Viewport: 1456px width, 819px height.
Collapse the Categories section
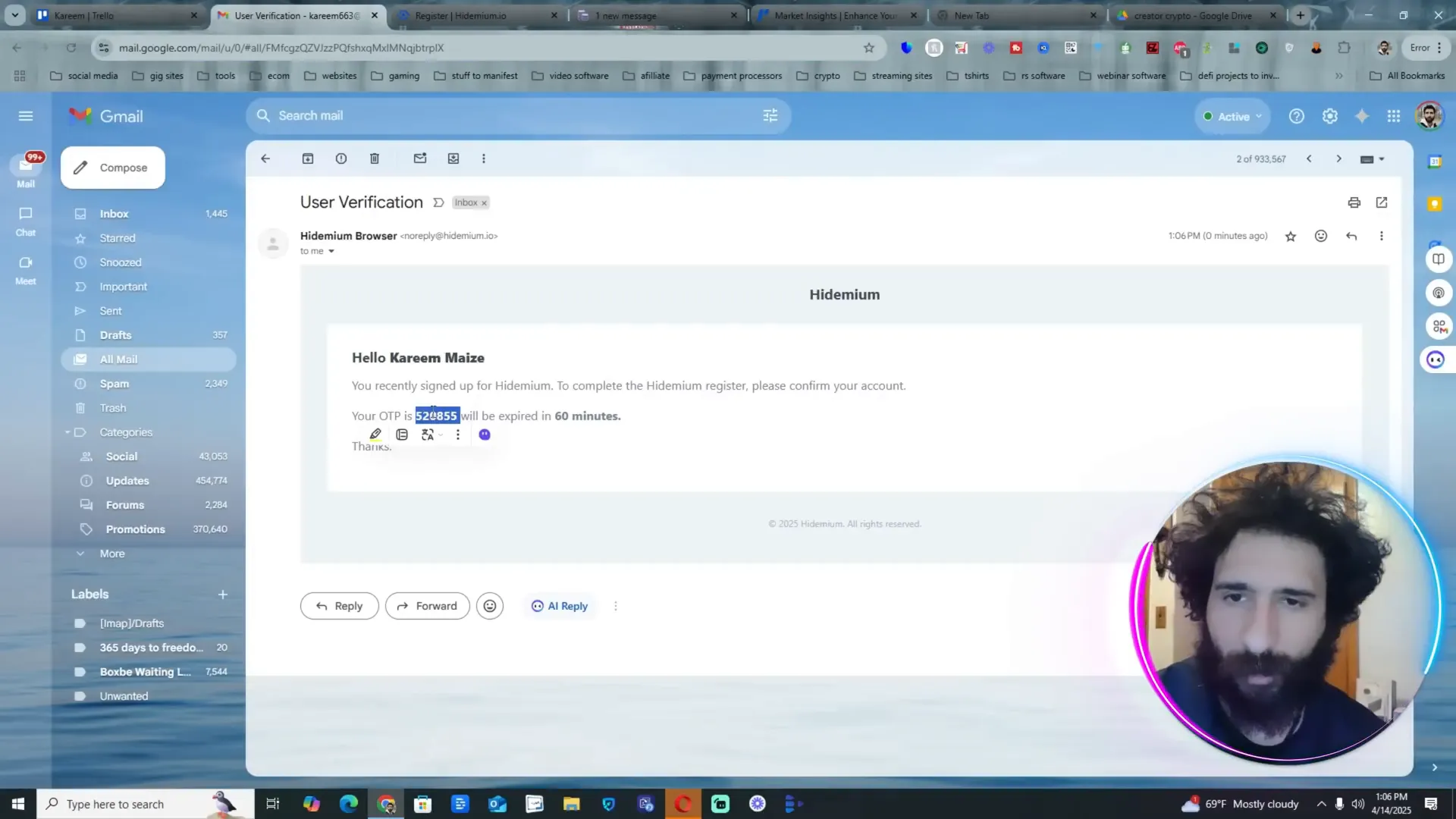pyautogui.click(x=67, y=432)
